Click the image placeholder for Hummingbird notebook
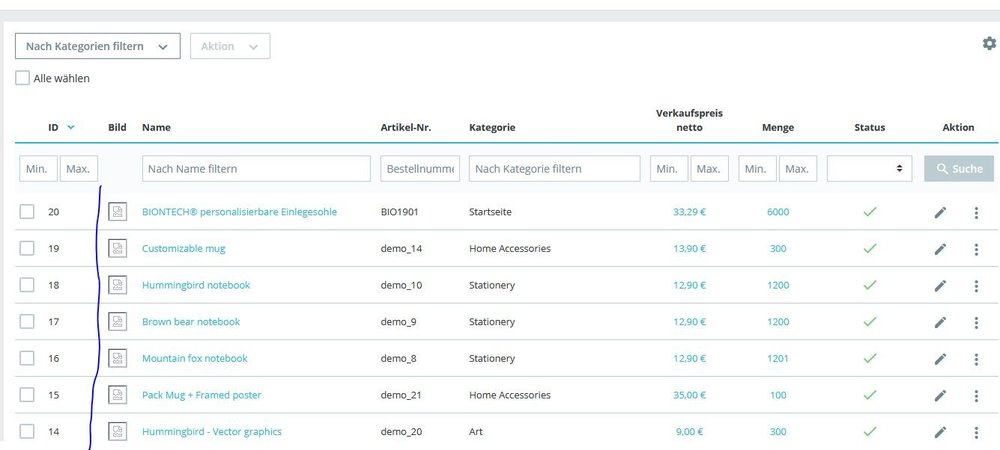 (x=118, y=285)
